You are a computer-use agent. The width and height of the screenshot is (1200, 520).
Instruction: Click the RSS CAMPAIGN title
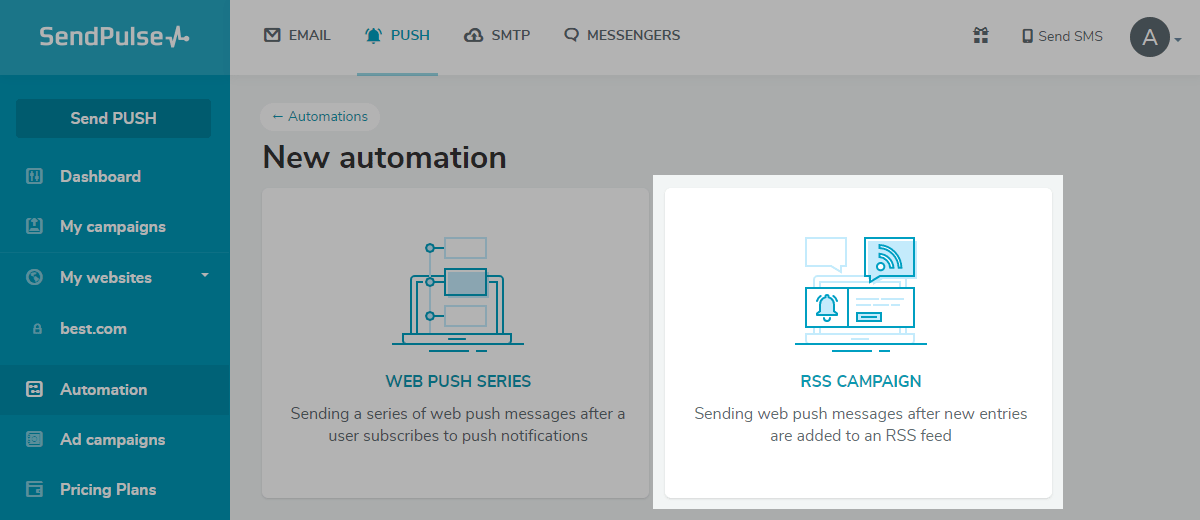coord(861,381)
